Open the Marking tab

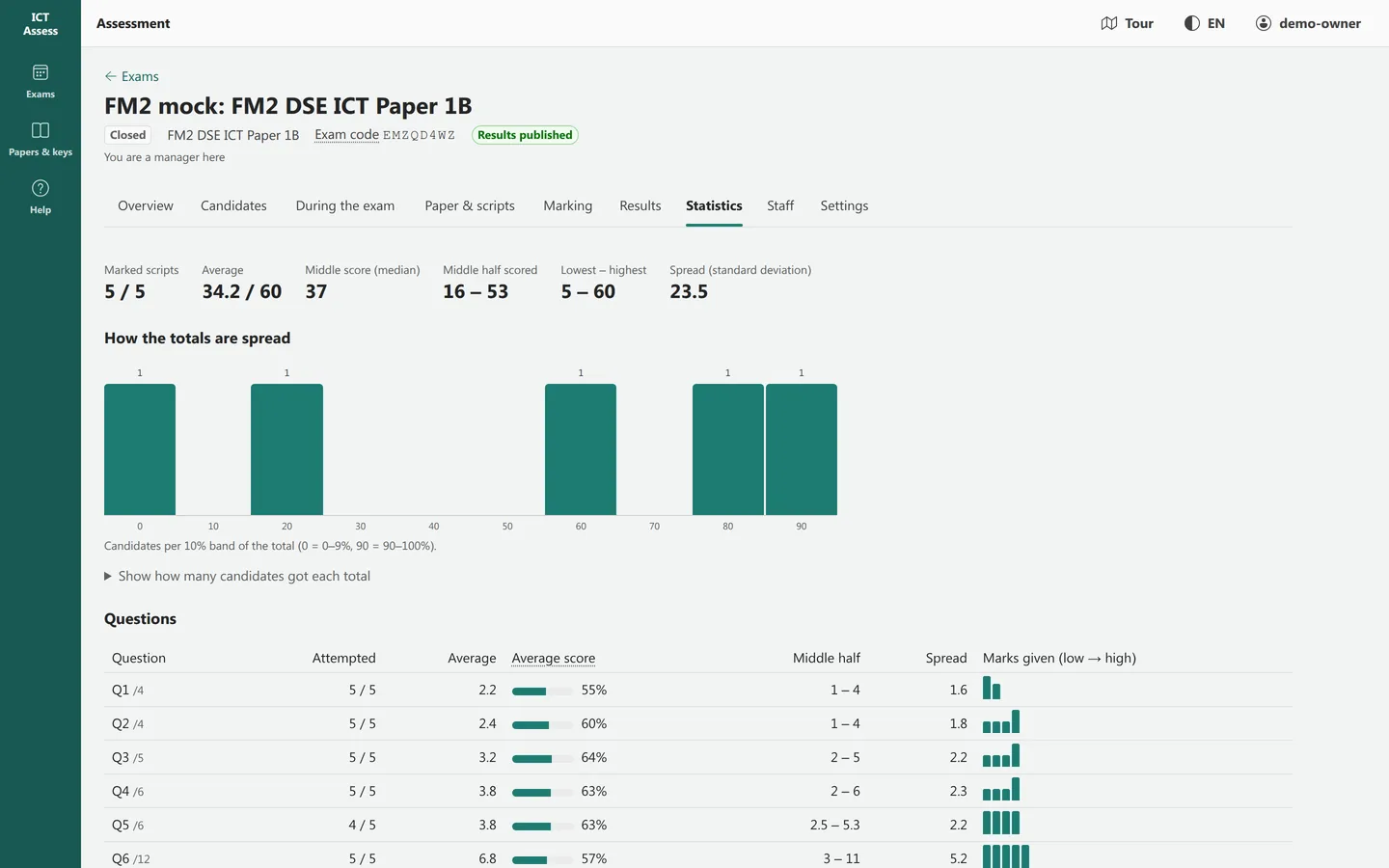coord(568,205)
